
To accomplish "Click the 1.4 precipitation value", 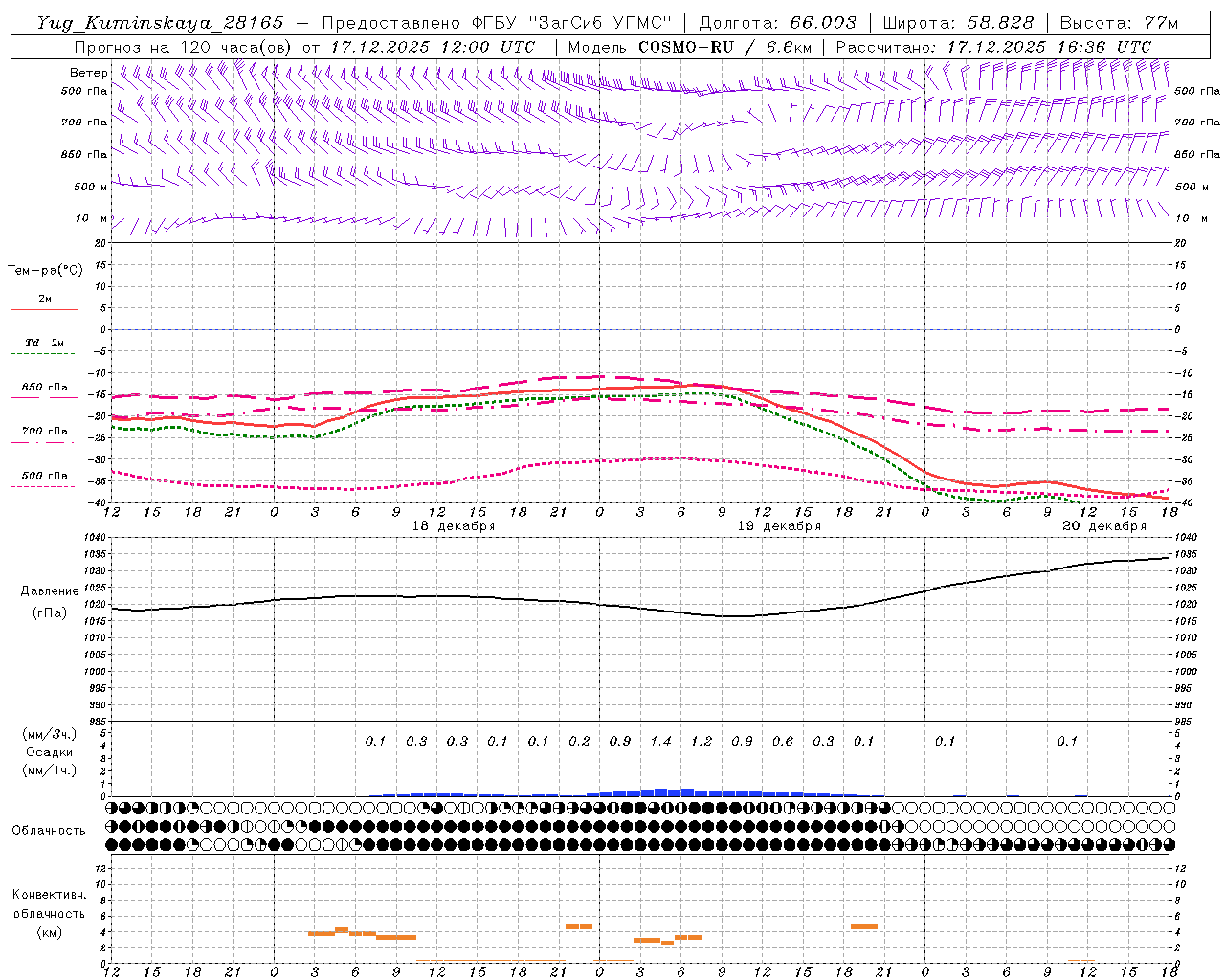I will tap(660, 741).
